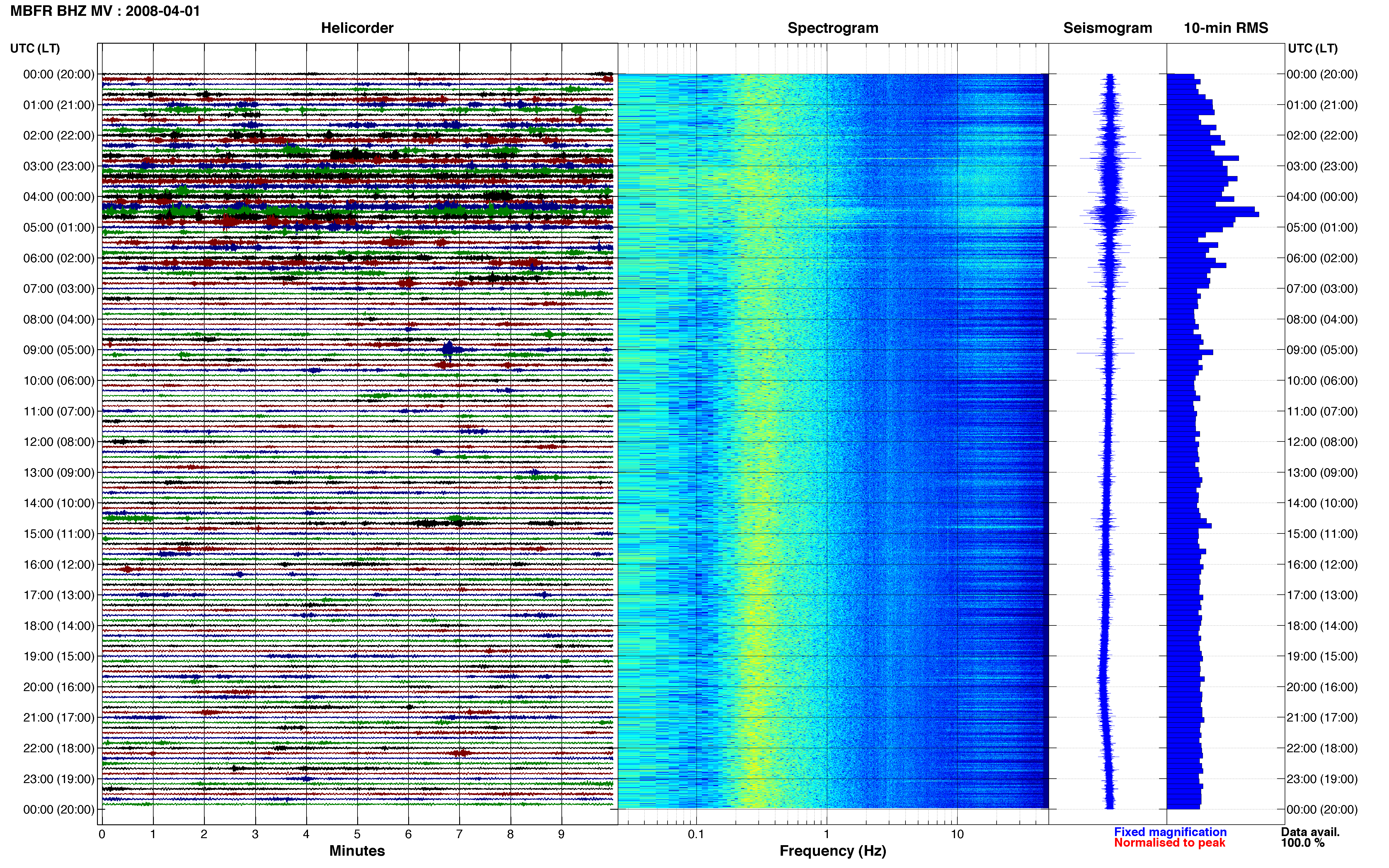Click minute tick 6 on helicorder axis
Screen dimensions: 1389x868
(408, 834)
